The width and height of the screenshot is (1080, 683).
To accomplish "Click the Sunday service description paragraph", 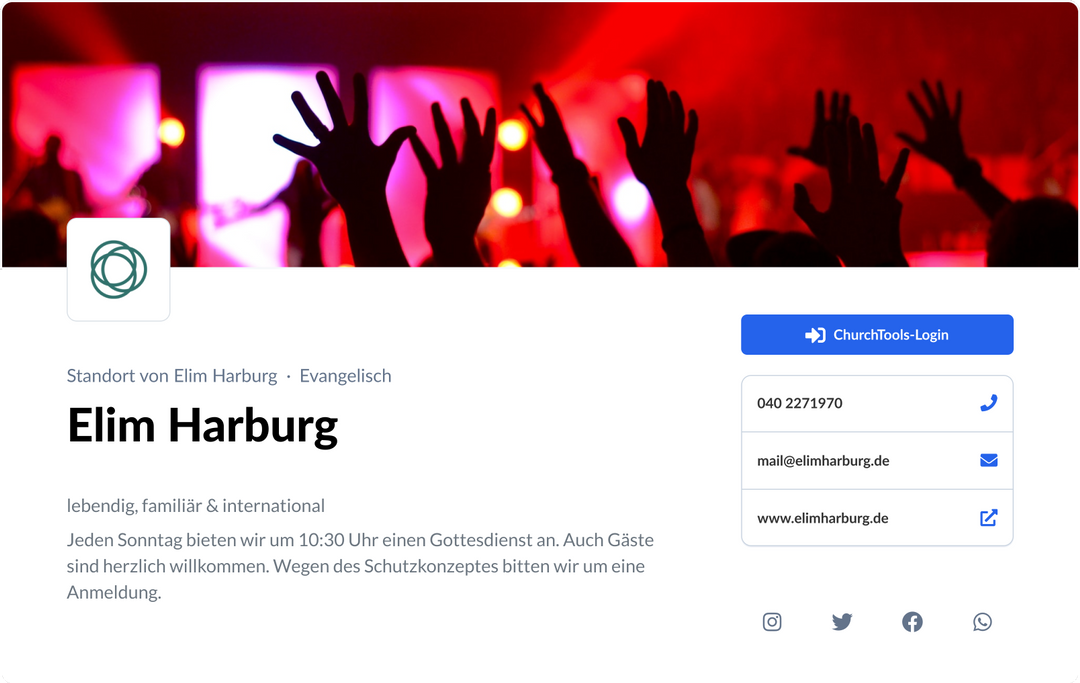I will point(360,566).
